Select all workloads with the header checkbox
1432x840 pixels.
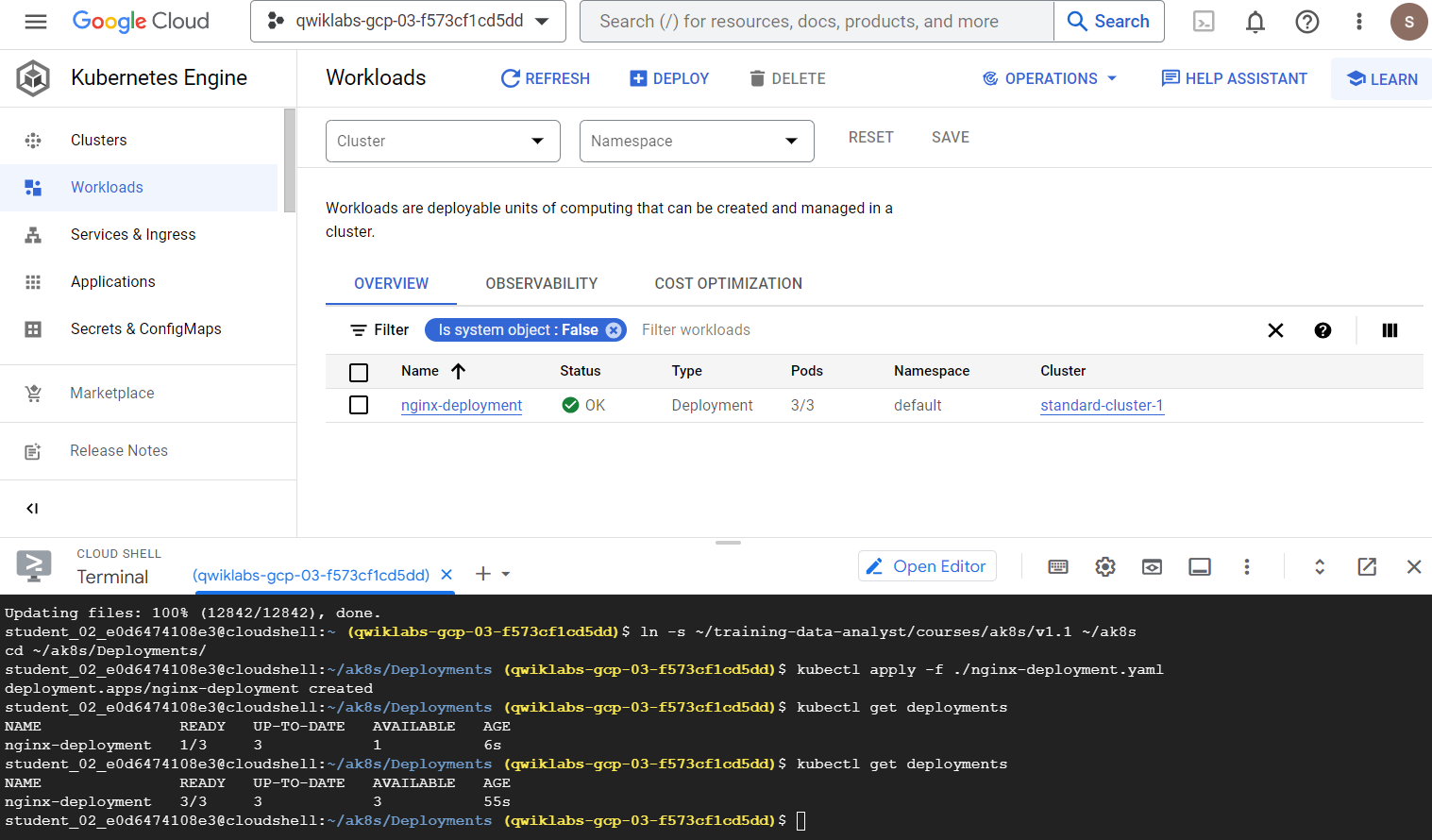tap(359, 373)
